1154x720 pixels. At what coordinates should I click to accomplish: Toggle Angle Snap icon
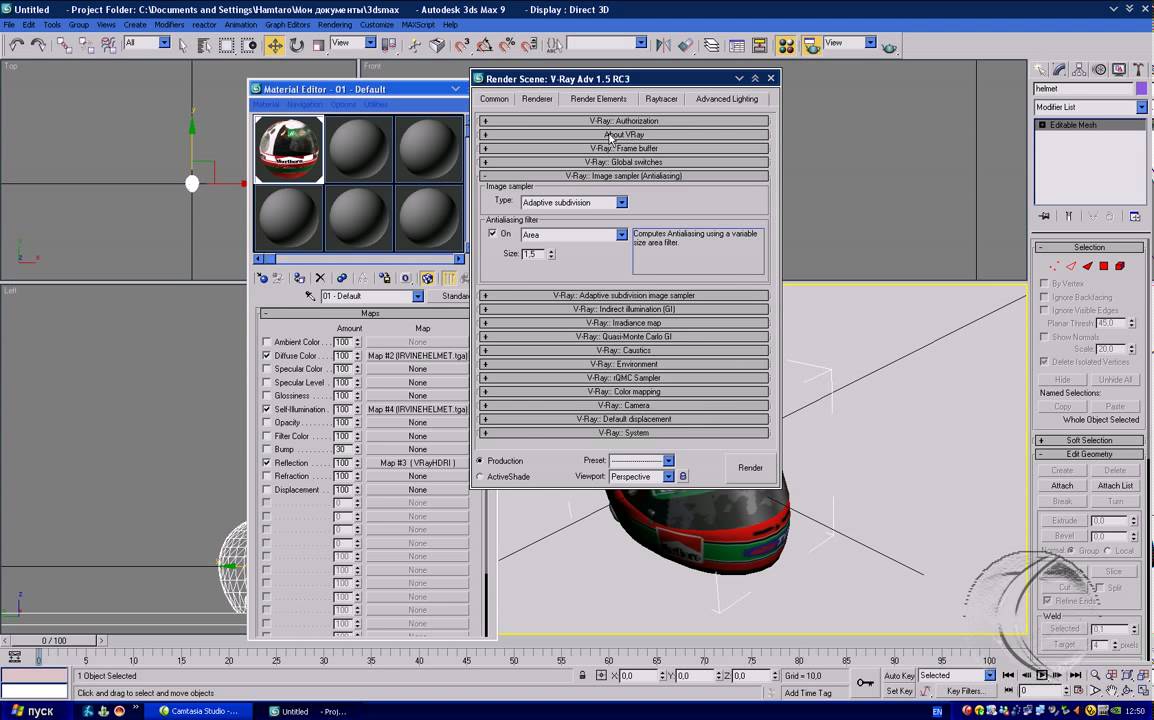tap(484, 46)
